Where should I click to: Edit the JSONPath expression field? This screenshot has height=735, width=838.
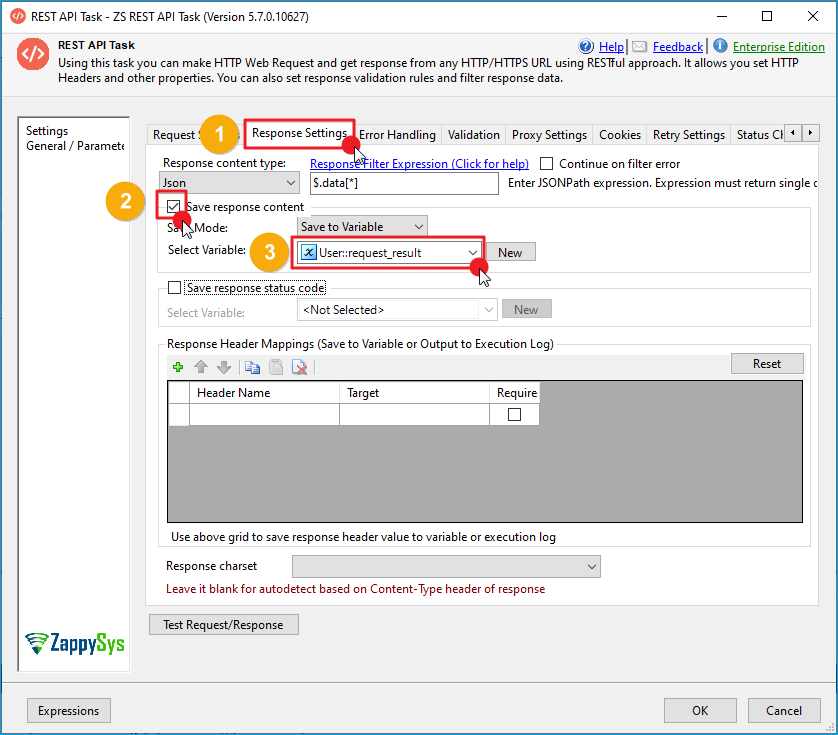tap(404, 183)
